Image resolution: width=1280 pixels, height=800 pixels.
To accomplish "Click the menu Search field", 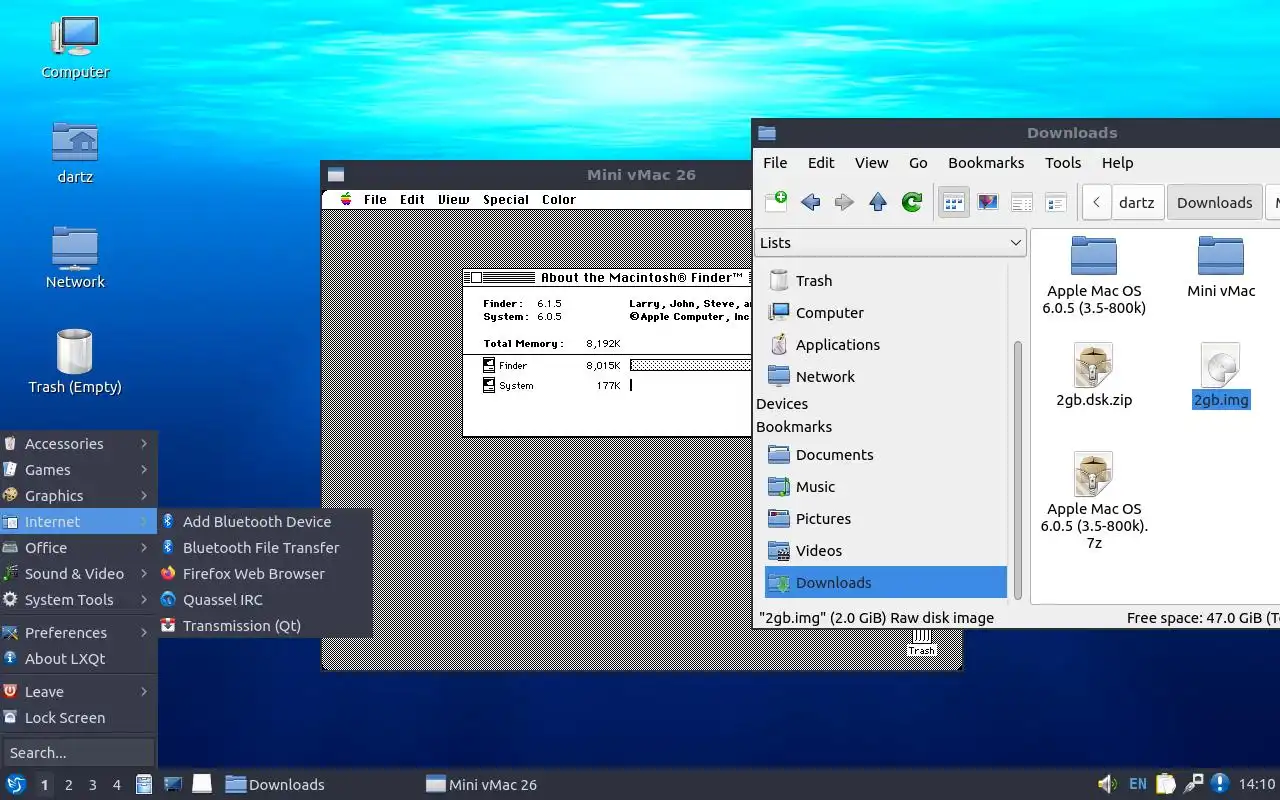I will 78,753.
